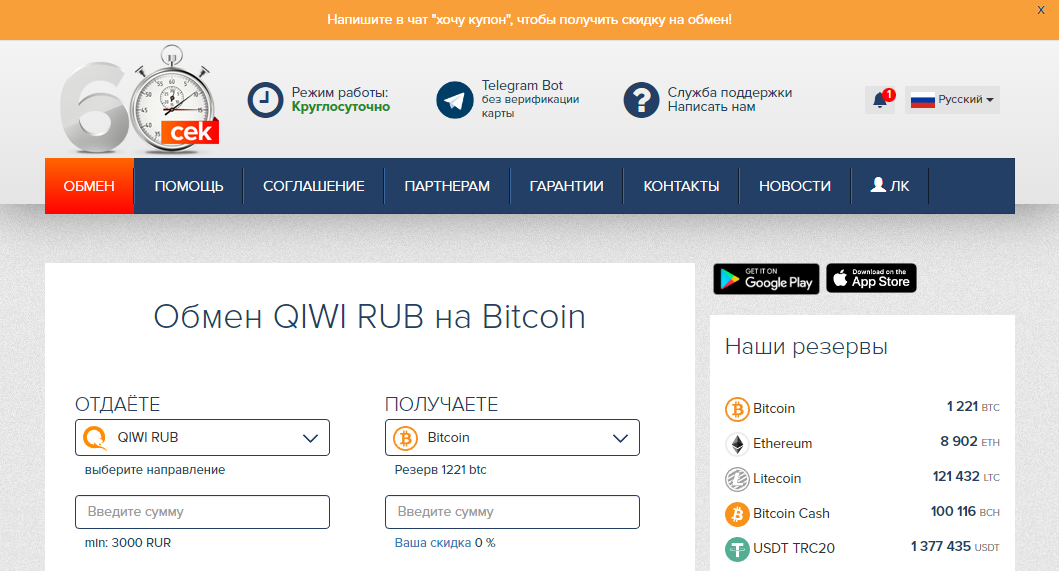The width and height of the screenshot is (1059, 571).
Task: Click the working hours clock icon
Action: tap(265, 100)
